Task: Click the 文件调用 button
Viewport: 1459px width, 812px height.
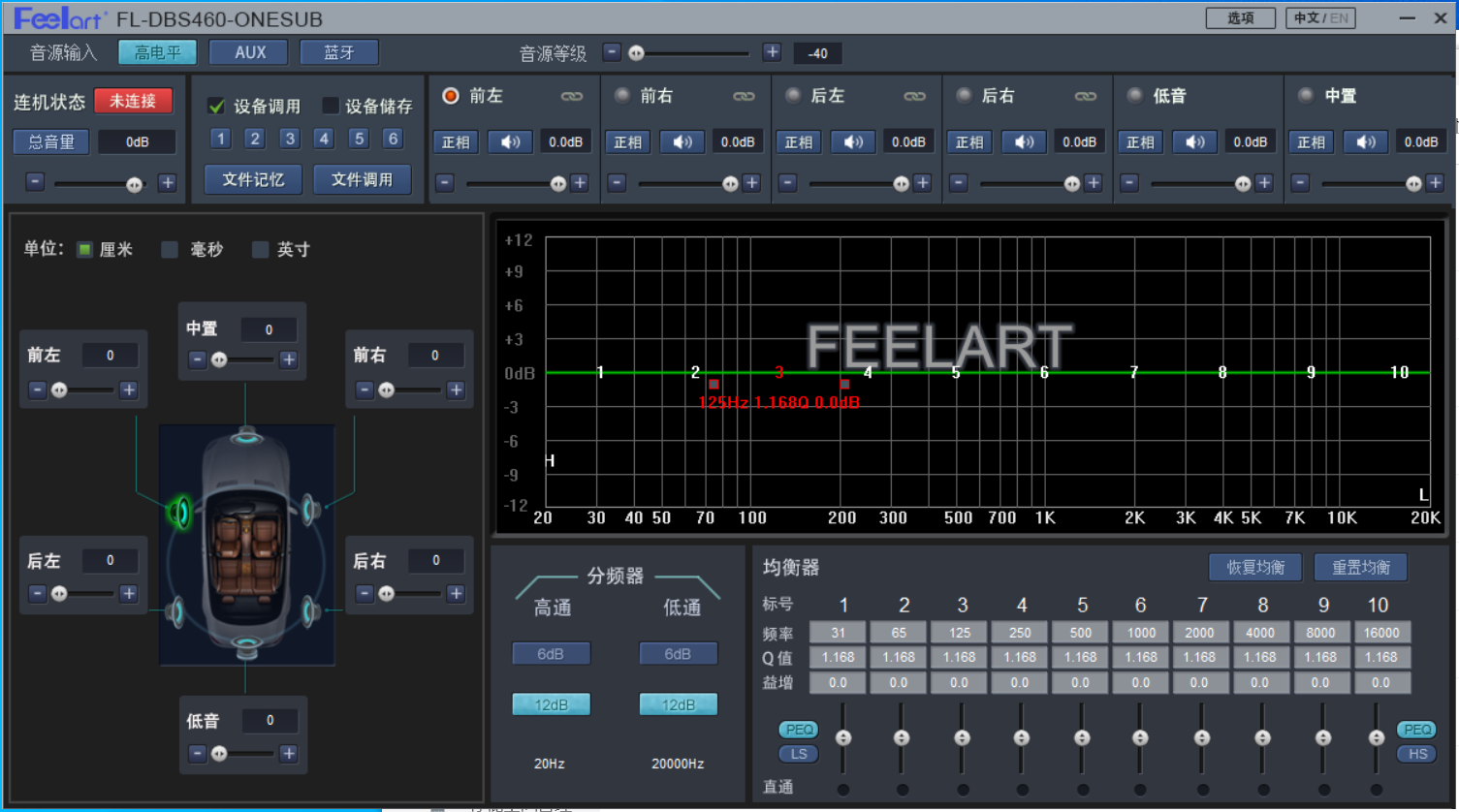Action: [362, 179]
